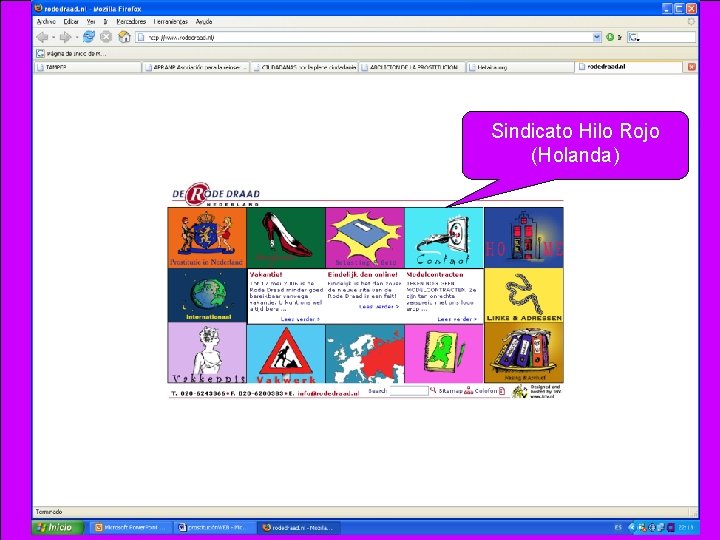Close the current tab with red X
Screen dimensions: 720x540
click(x=692, y=67)
